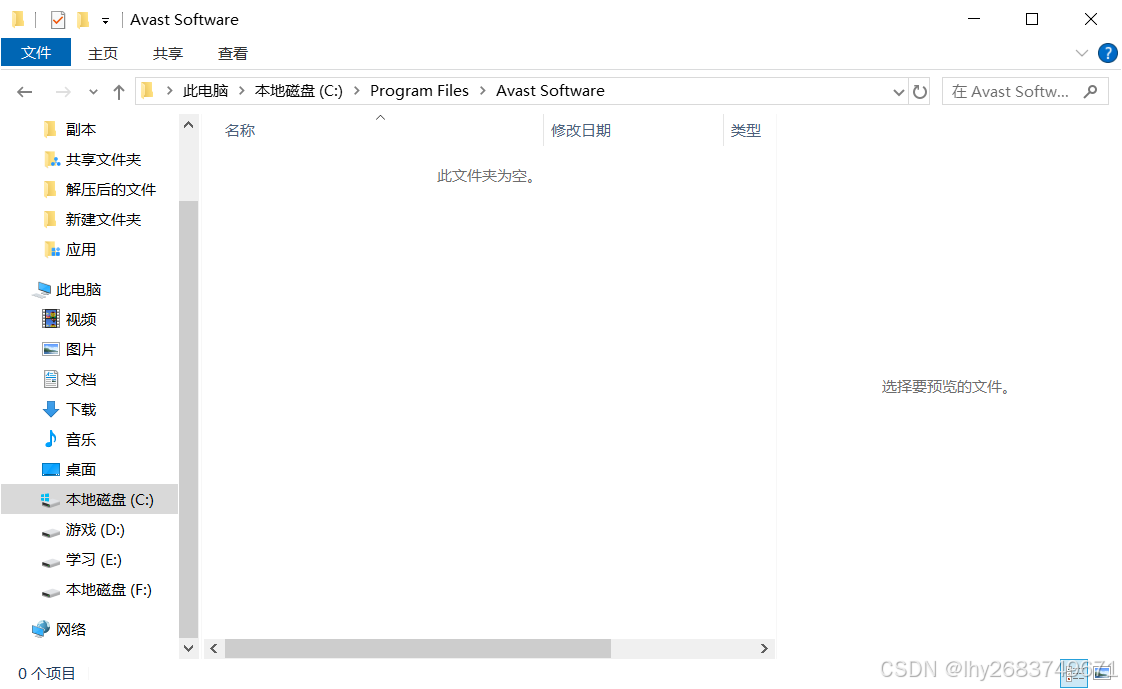
Task: Refresh the current folder view
Action: click(920, 92)
